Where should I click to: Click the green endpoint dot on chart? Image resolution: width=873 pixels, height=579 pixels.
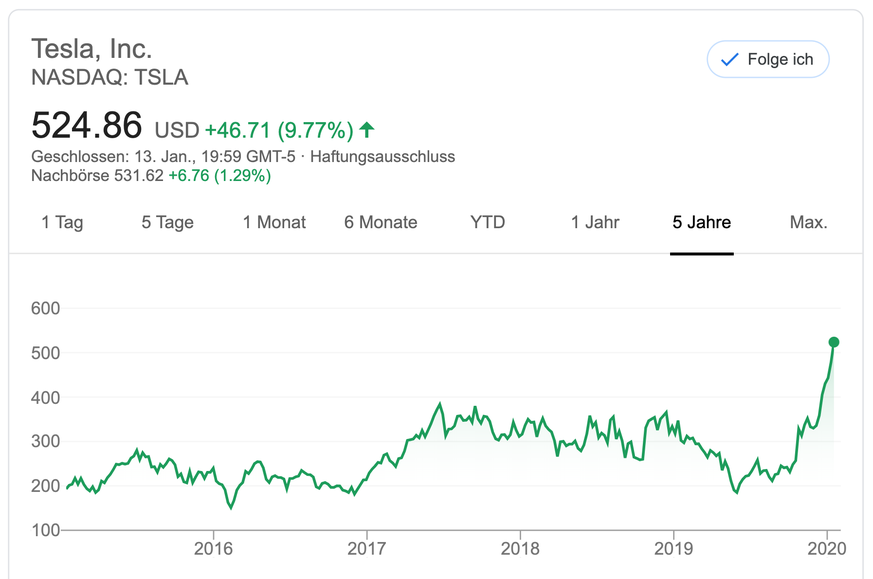pos(834,342)
